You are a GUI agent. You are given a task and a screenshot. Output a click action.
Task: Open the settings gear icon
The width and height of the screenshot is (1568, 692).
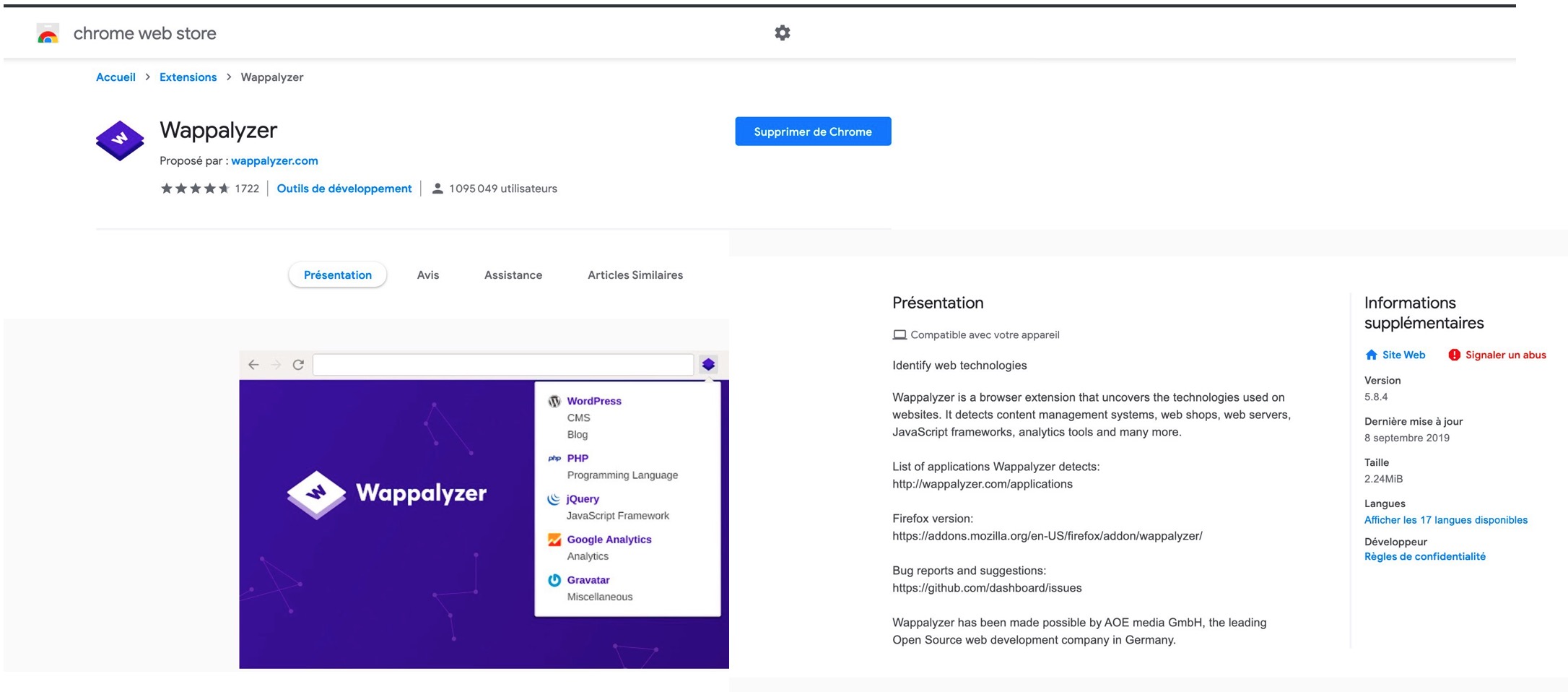pyautogui.click(x=782, y=33)
